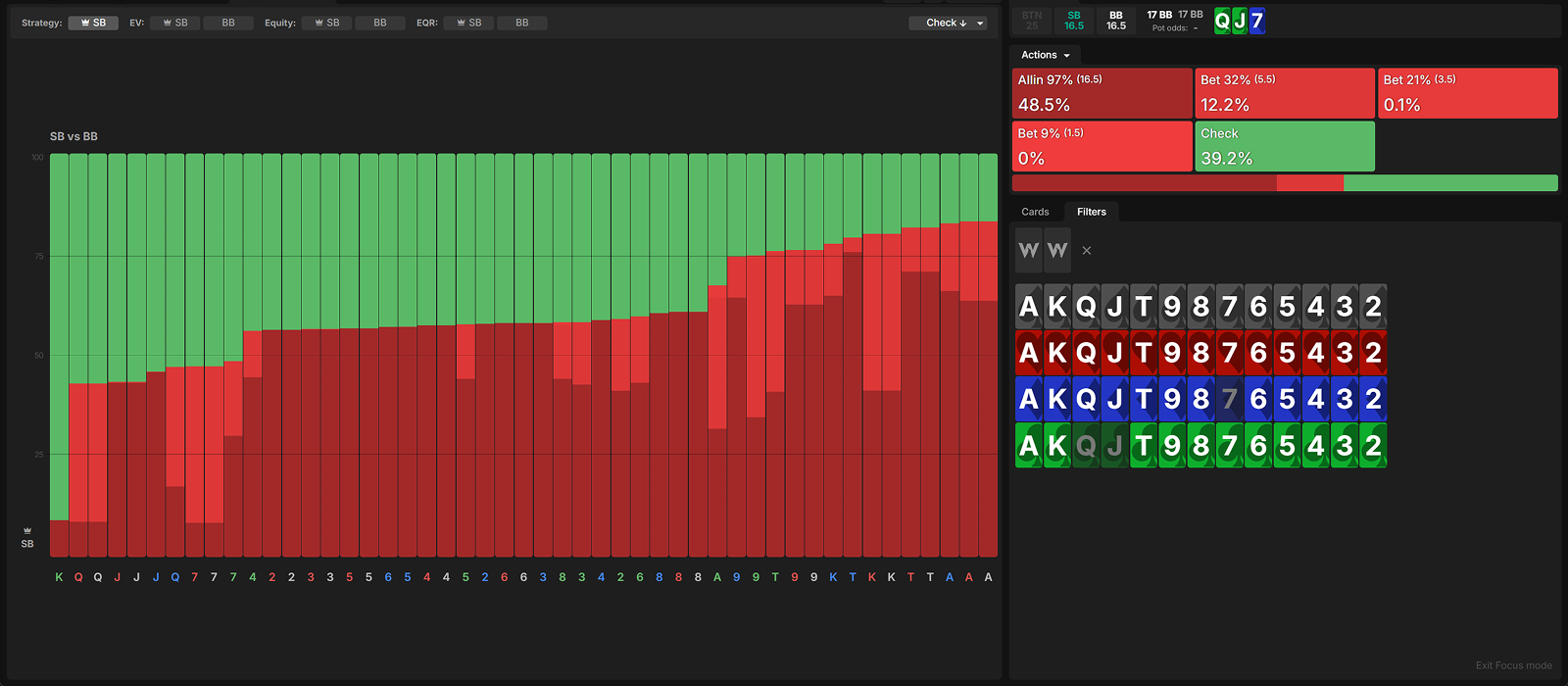Select the green ten of clubs card

pos(1143,446)
